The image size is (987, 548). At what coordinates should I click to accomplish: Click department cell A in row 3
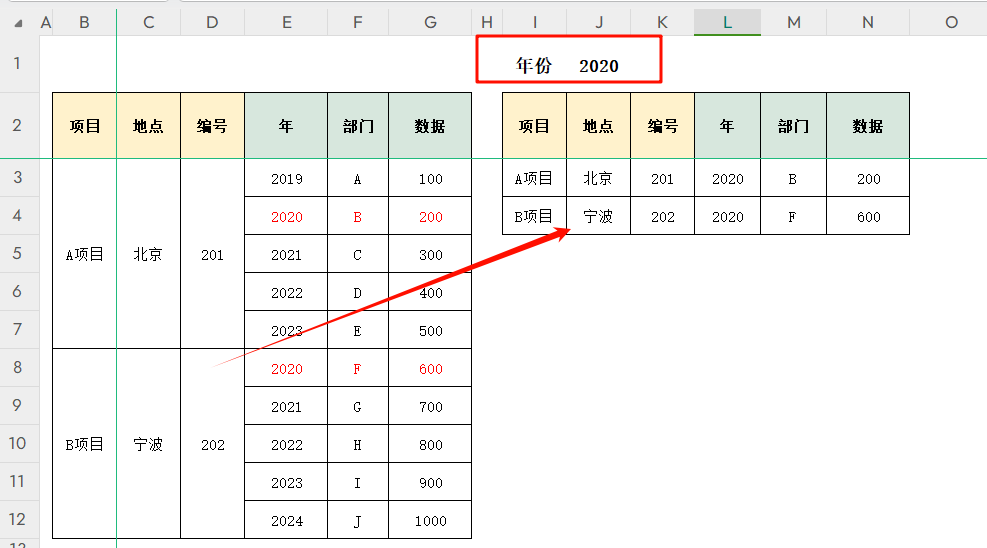click(x=358, y=179)
